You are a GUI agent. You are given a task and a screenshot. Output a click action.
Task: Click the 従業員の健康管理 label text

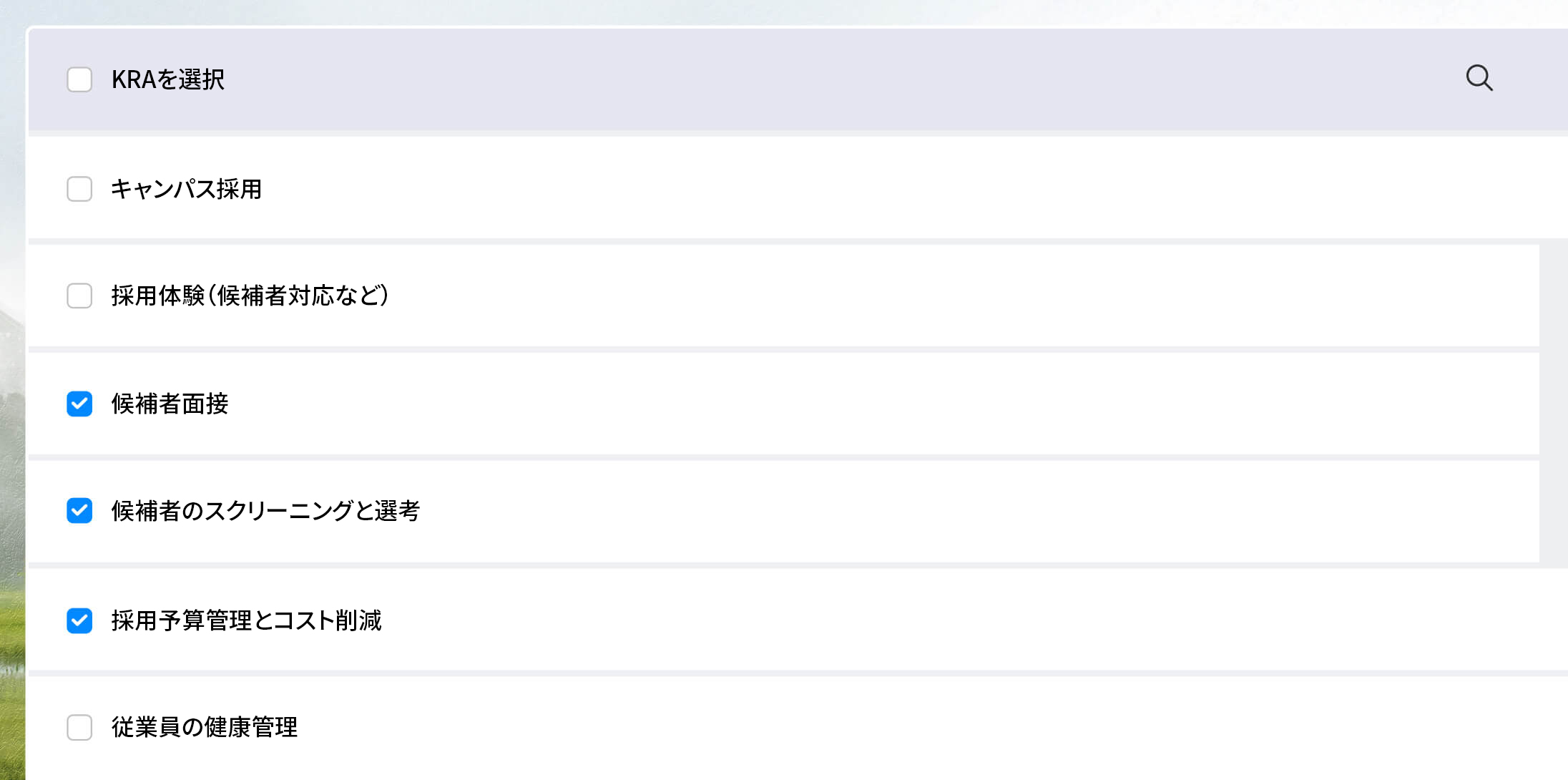click(205, 727)
